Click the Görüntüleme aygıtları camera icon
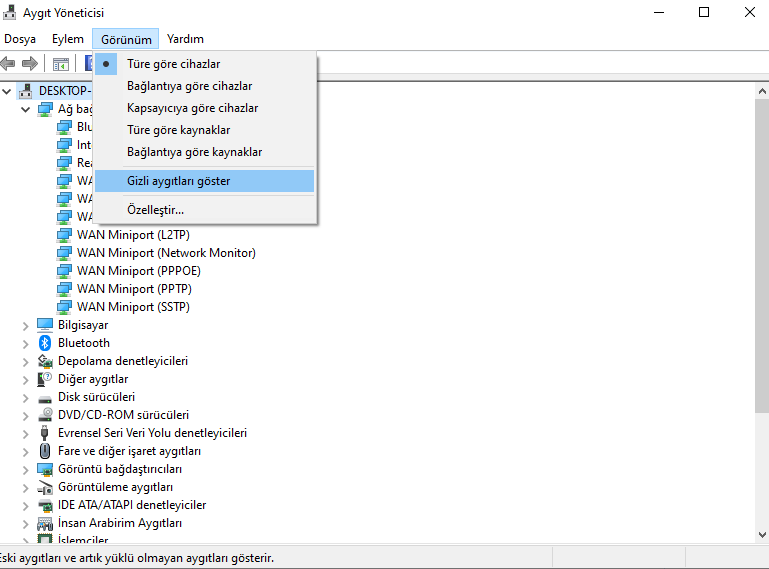 point(45,488)
